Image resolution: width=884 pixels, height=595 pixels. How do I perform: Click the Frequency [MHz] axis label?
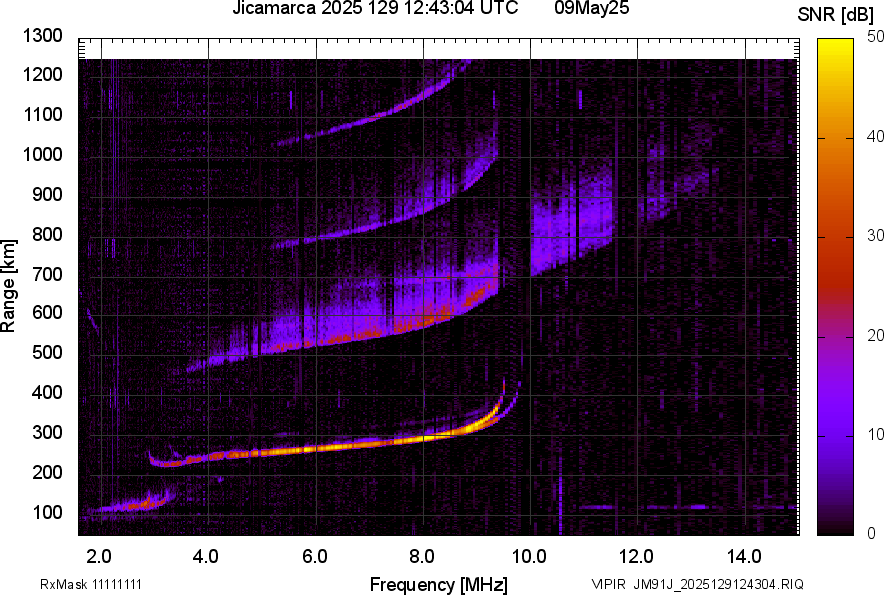(439, 584)
